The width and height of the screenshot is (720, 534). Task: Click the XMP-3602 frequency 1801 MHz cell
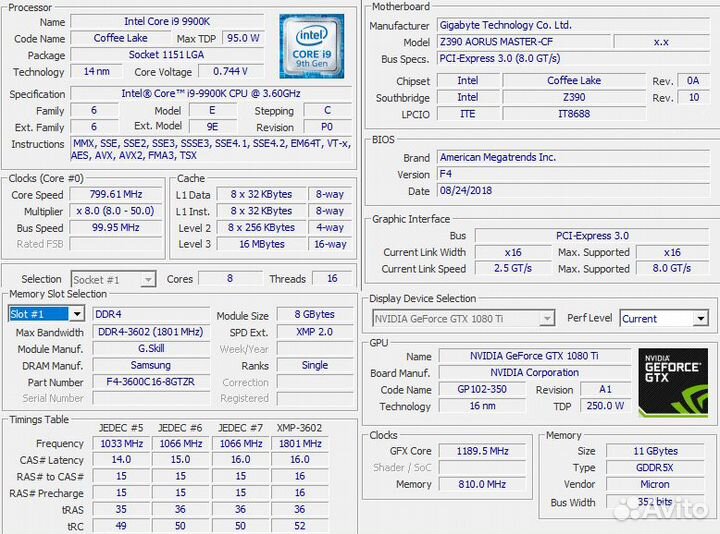click(300, 444)
